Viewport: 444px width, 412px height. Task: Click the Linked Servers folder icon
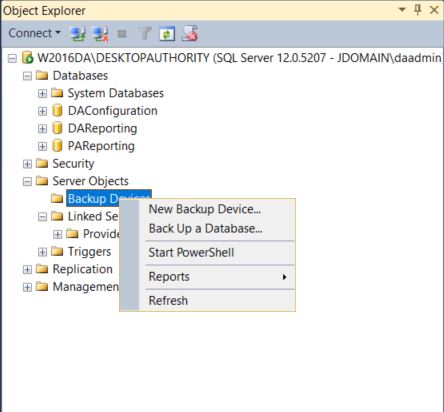point(57,216)
